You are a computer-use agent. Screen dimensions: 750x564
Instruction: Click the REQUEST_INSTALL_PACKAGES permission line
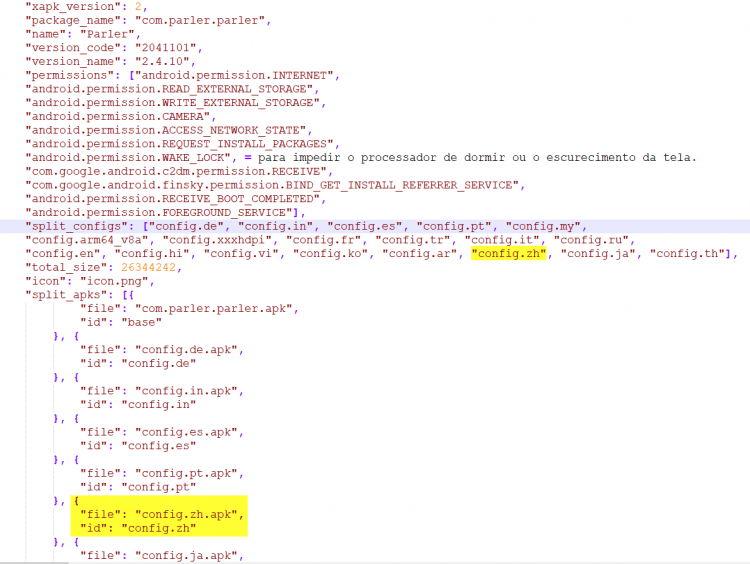pyautogui.click(x=179, y=144)
